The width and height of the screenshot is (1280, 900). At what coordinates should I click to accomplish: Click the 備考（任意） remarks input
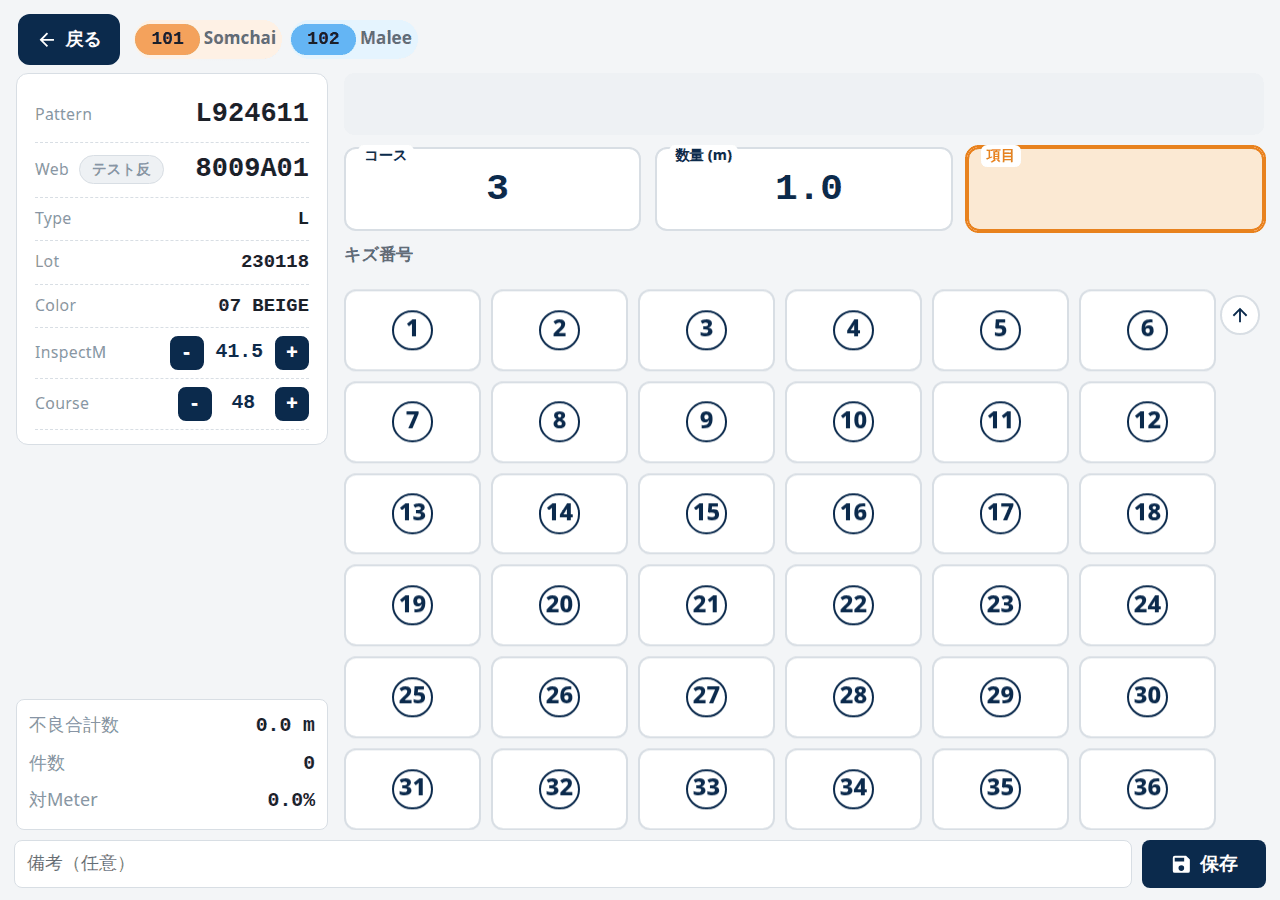pos(573,864)
